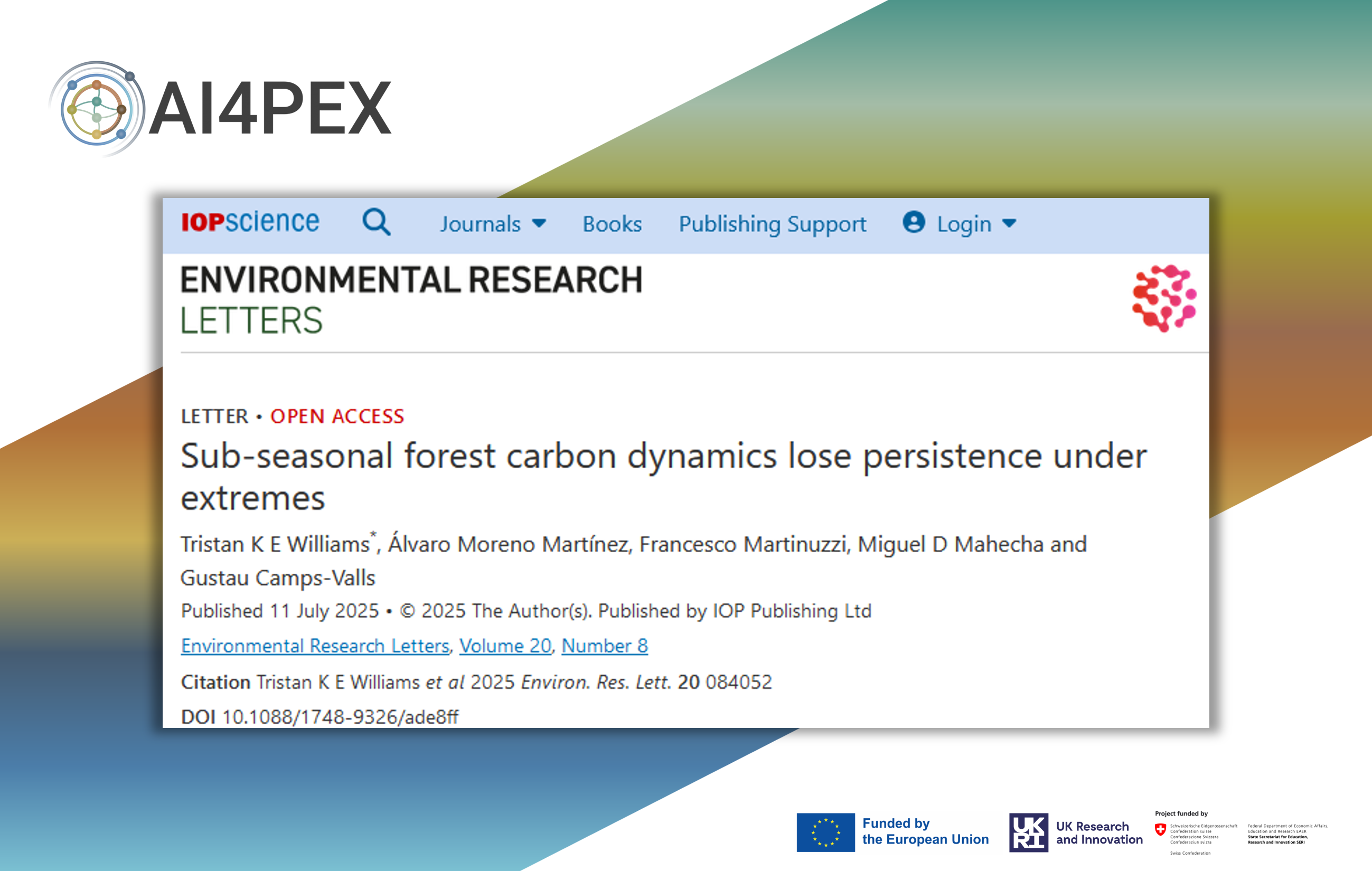Click the European Union flag emblem

825,832
